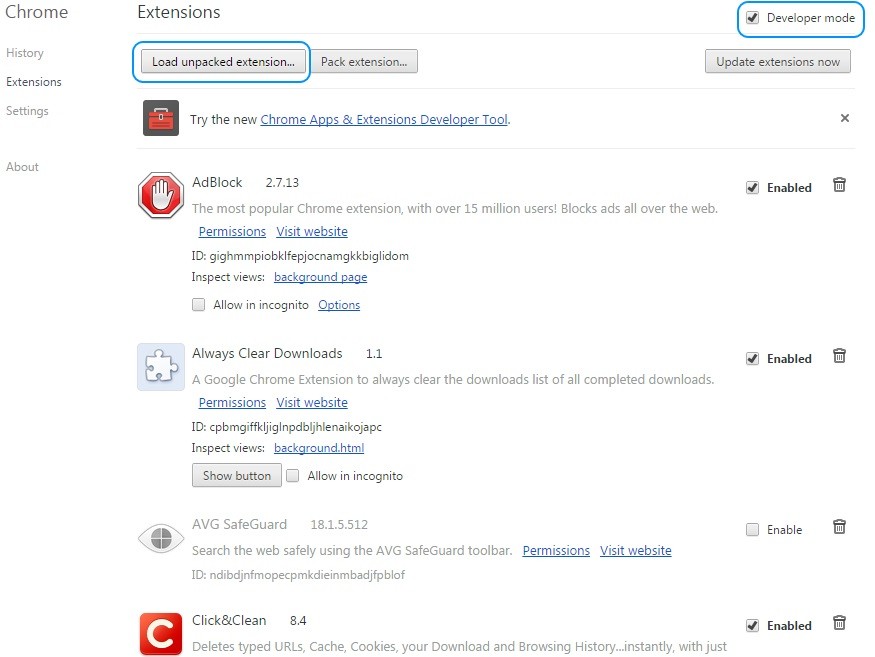Go to the About page in sidebar
The image size is (875, 657).
22,167
